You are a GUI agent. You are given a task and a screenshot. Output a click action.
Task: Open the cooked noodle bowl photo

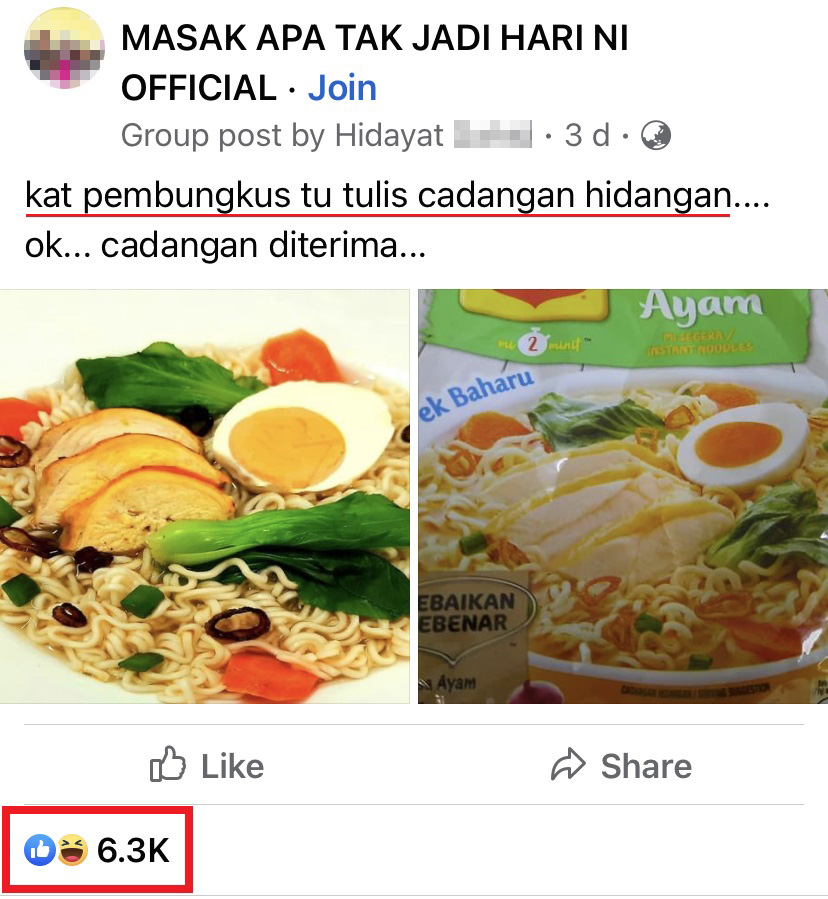[205, 497]
